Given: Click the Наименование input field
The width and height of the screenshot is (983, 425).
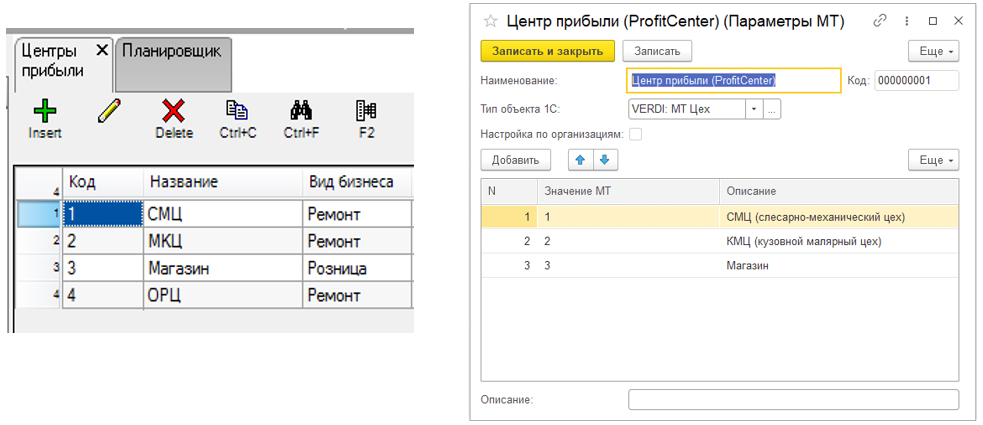Looking at the screenshot, I should (x=734, y=80).
